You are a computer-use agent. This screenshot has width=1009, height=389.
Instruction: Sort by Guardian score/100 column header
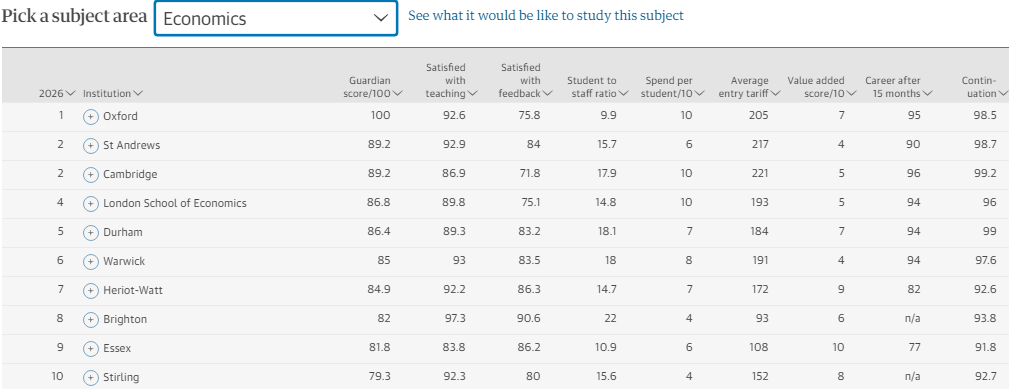375,87
